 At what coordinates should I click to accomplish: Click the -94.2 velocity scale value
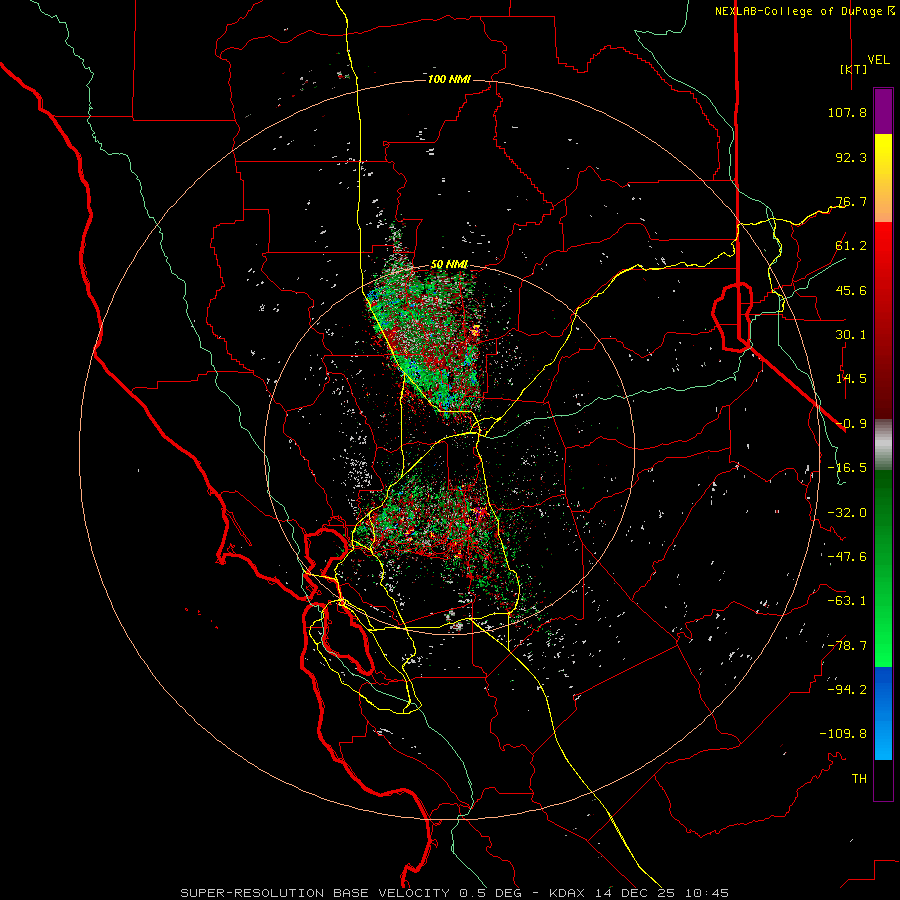point(847,690)
